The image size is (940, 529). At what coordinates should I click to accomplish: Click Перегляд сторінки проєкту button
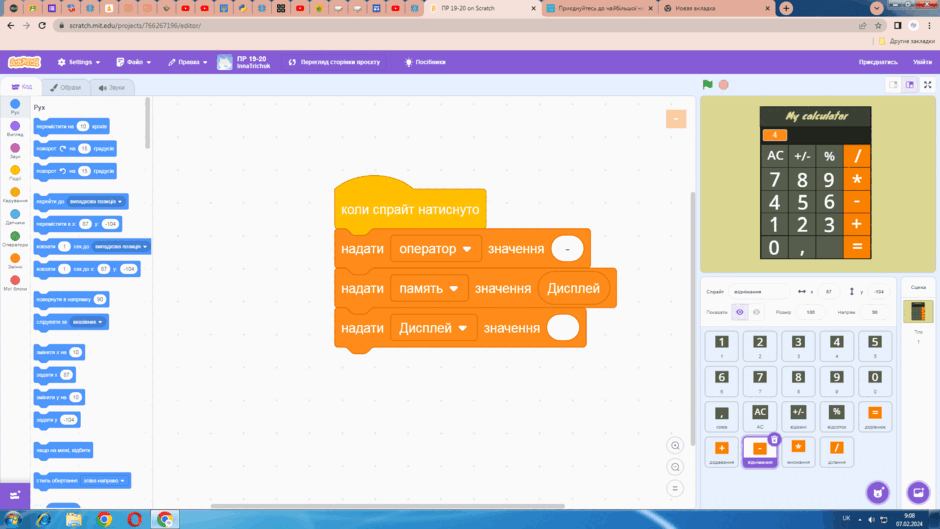point(335,62)
